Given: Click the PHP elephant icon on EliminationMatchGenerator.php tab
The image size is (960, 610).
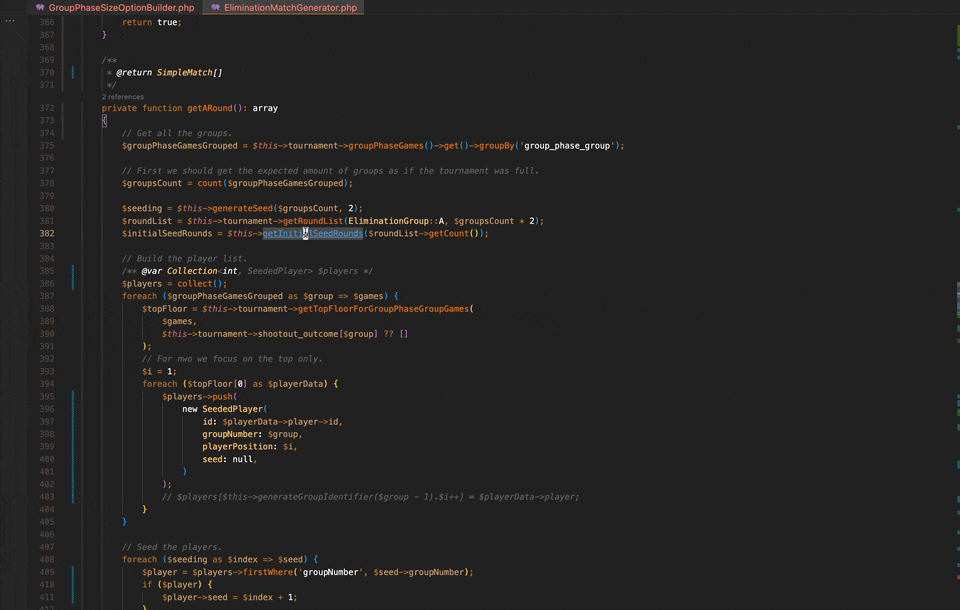Looking at the screenshot, I should pos(213,6).
